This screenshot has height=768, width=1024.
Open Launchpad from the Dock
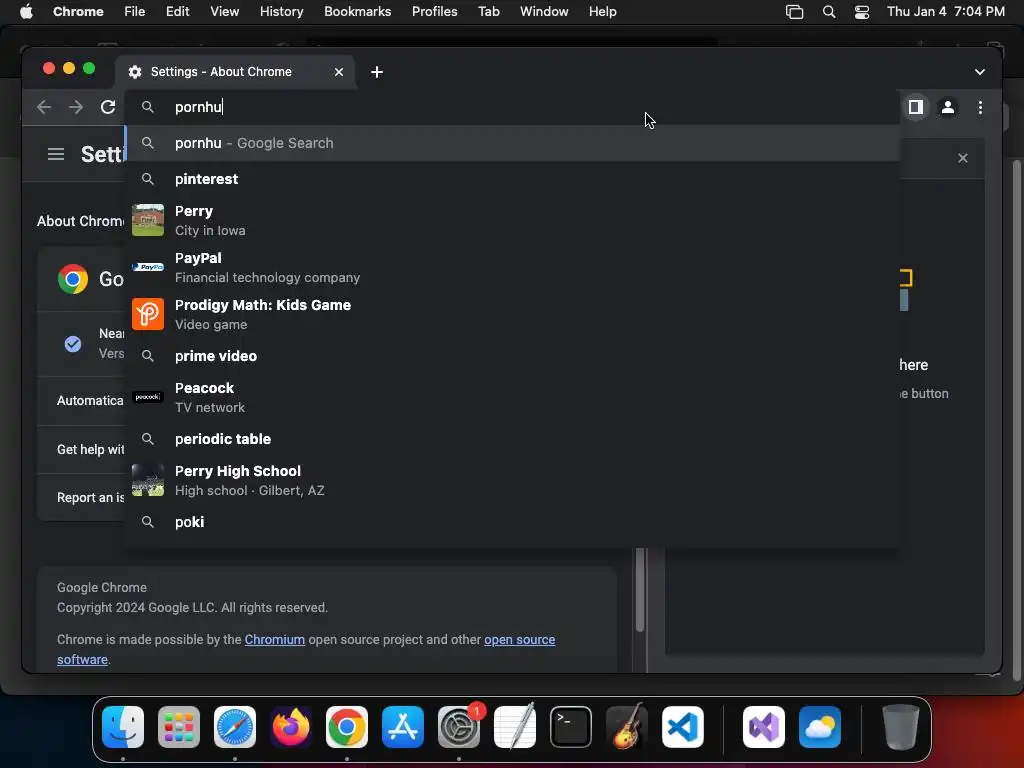tap(179, 727)
